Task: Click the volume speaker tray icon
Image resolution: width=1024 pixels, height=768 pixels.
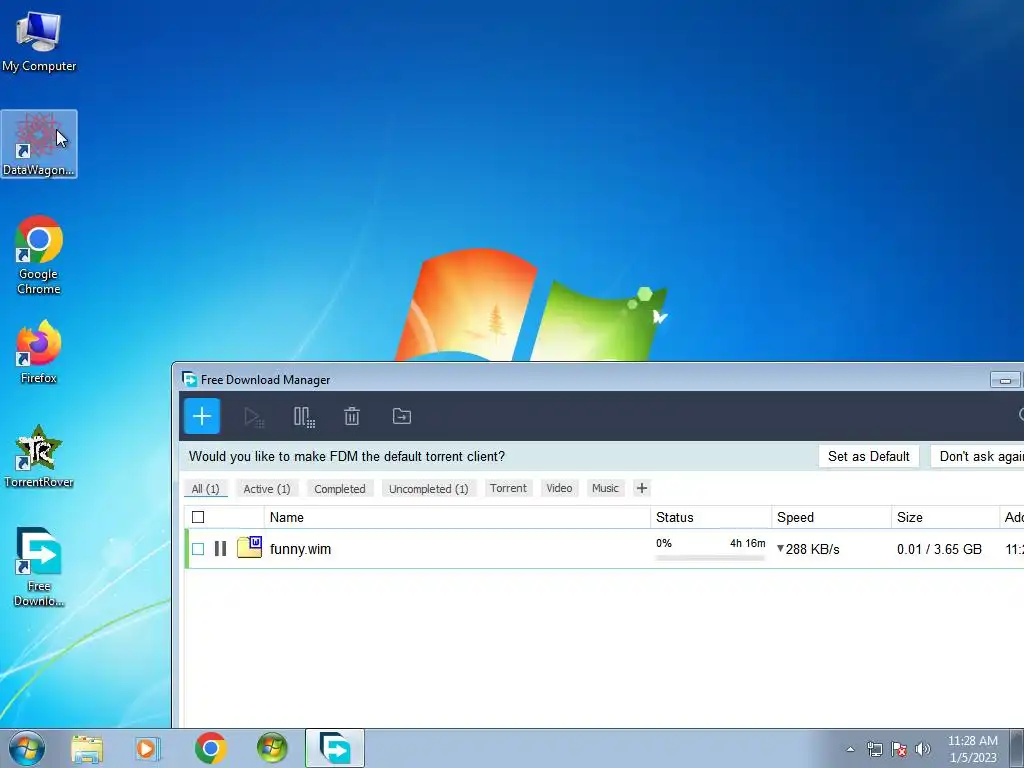Action: coord(923,749)
